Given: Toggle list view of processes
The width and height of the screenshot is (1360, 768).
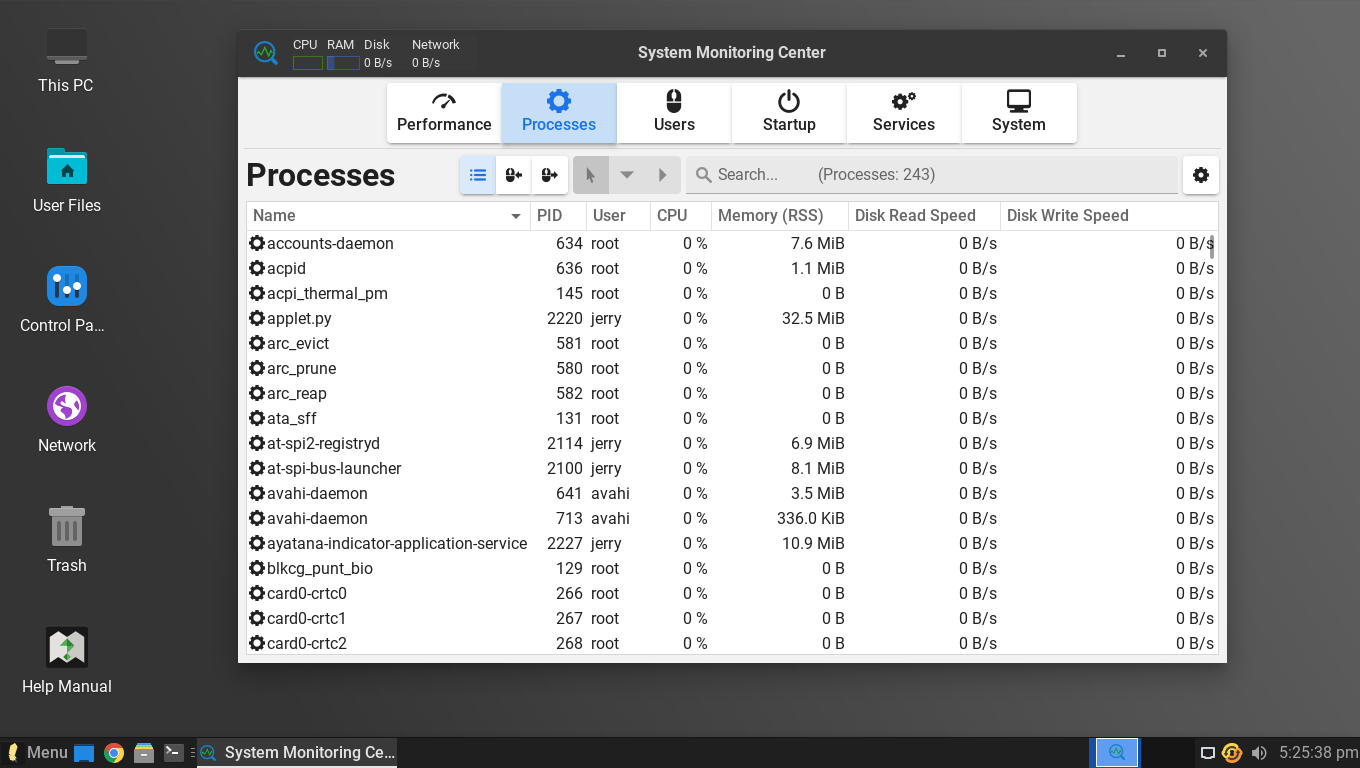Looking at the screenshot, I should pos(478,175).
